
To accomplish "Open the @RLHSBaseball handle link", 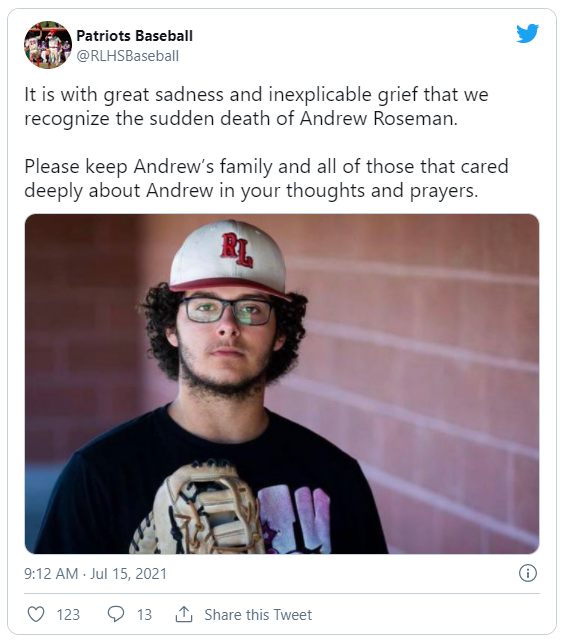I will coord(128,56).
